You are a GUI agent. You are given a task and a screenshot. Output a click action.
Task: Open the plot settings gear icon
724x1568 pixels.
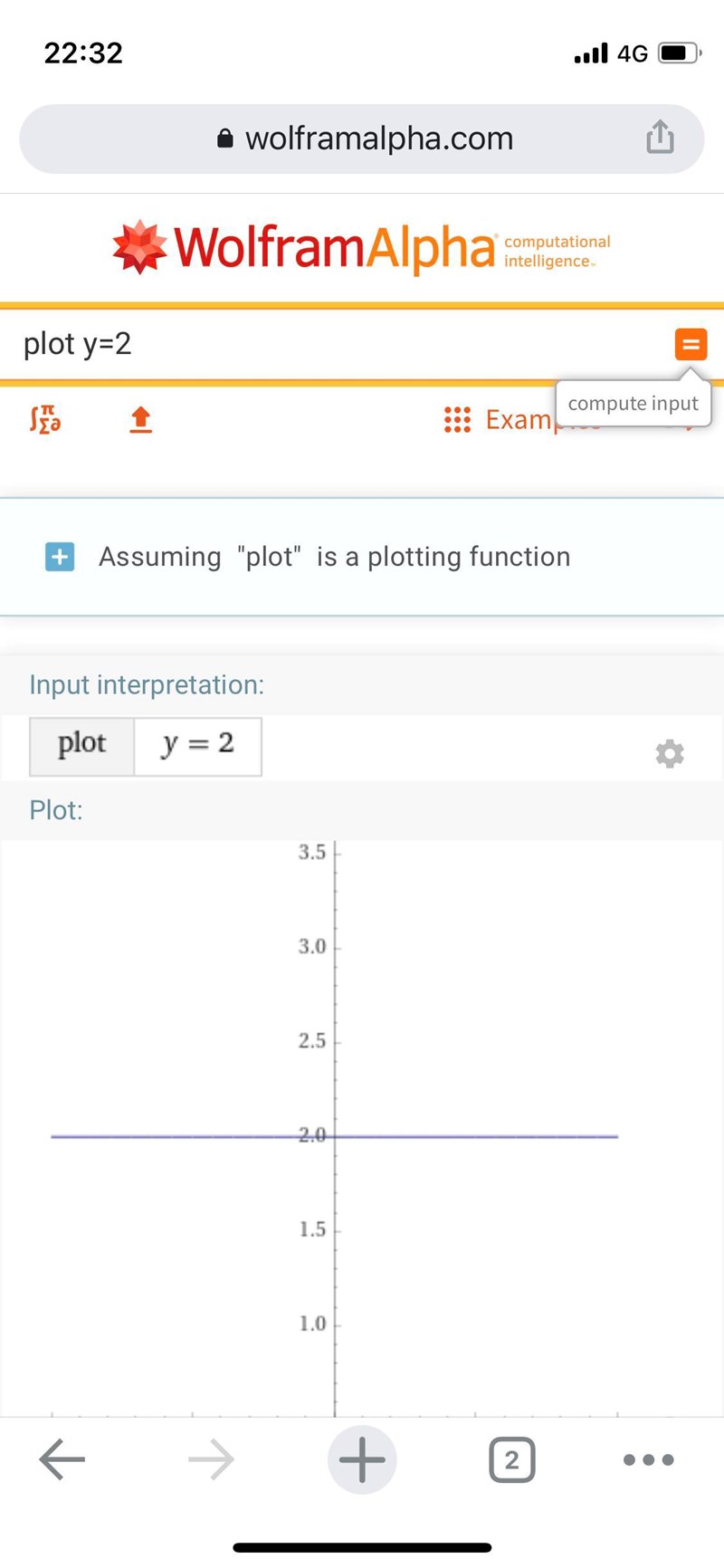click(670, 753)
